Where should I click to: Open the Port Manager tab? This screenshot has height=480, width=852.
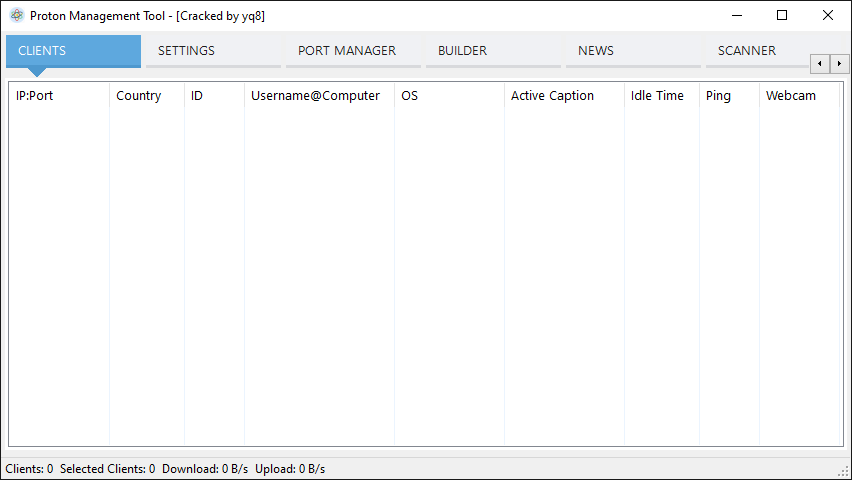point(347,51)
